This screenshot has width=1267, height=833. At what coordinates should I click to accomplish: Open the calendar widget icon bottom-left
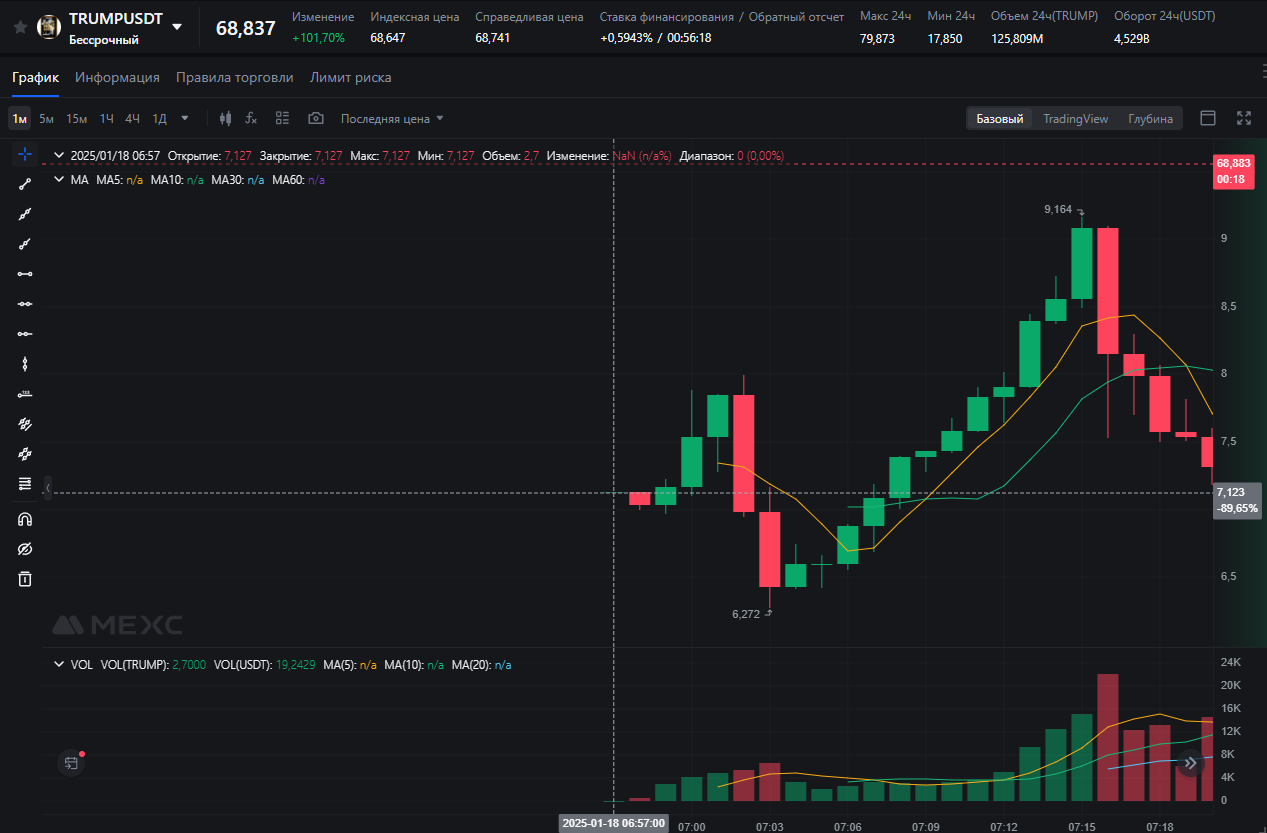click(x=71, y=763)
